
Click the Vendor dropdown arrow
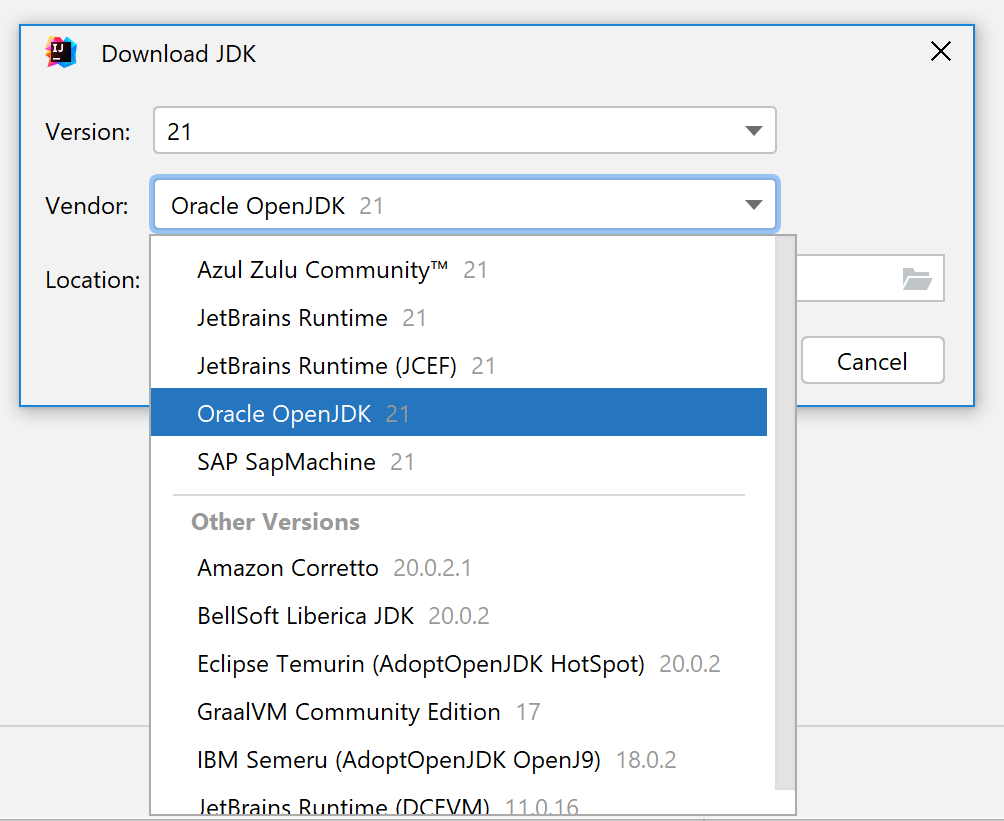tap(754, 205)
